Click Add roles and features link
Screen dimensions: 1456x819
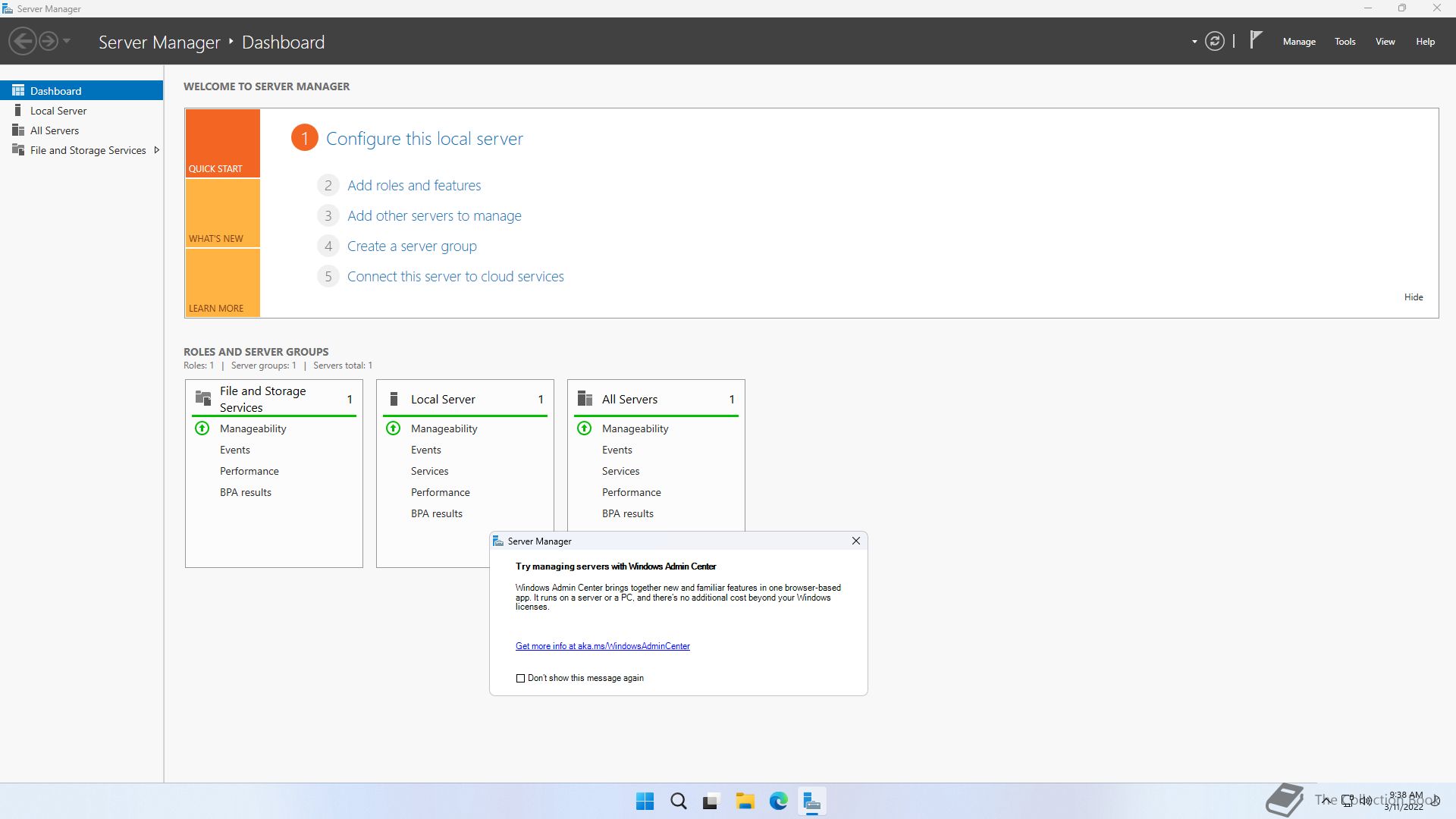click(x=414, y=185)
